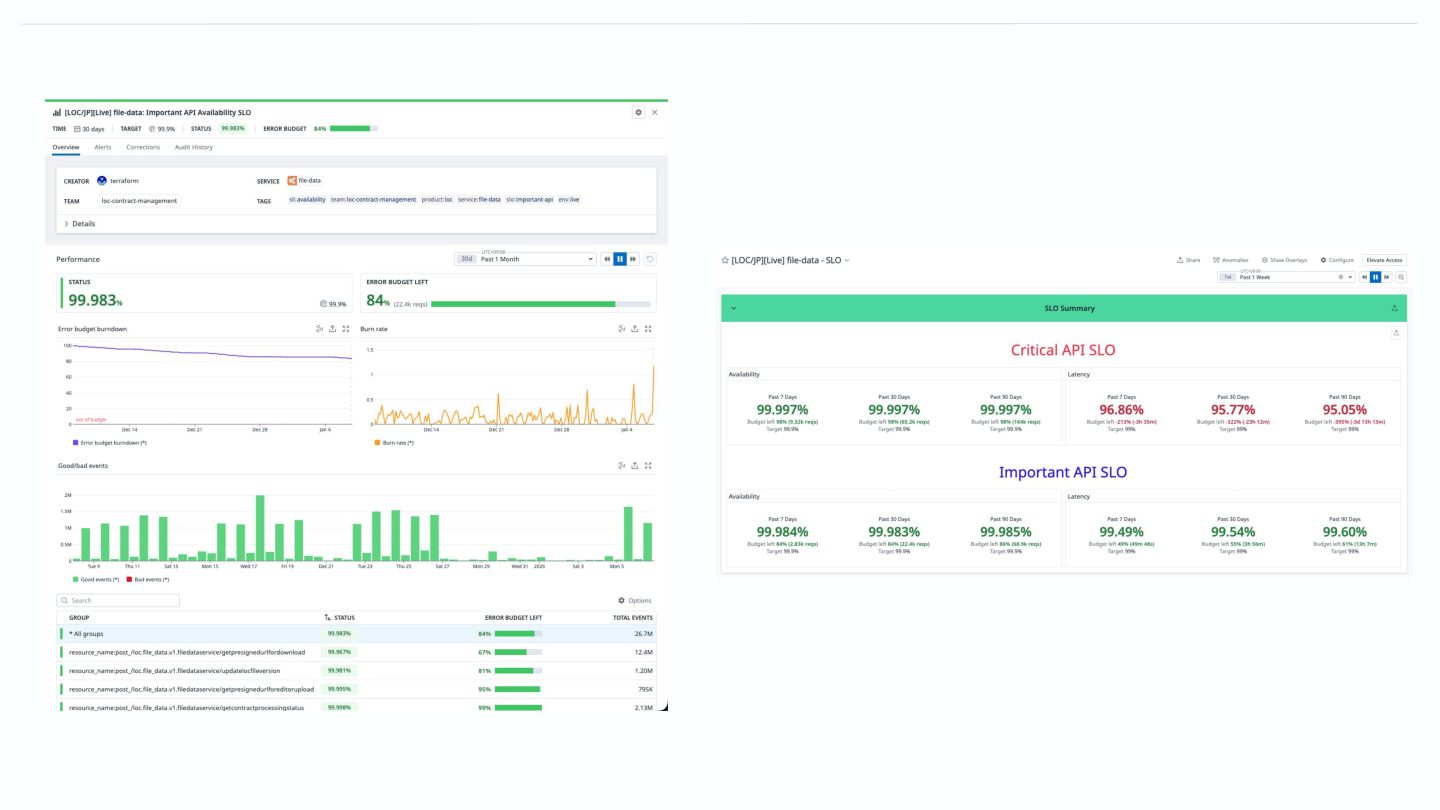The height and width of the screenshot is (810, 1440).
Task: Star the file-data SLO dashboard
Action: (x=725, y=260)
